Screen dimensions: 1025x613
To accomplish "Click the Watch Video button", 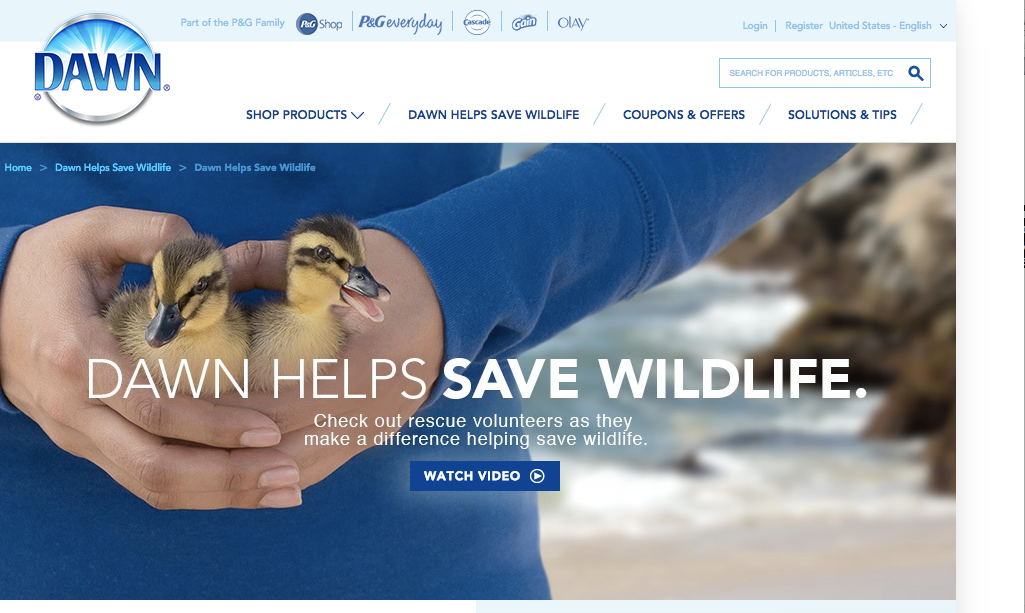I will pyautogui.click(x=484, y=476).
